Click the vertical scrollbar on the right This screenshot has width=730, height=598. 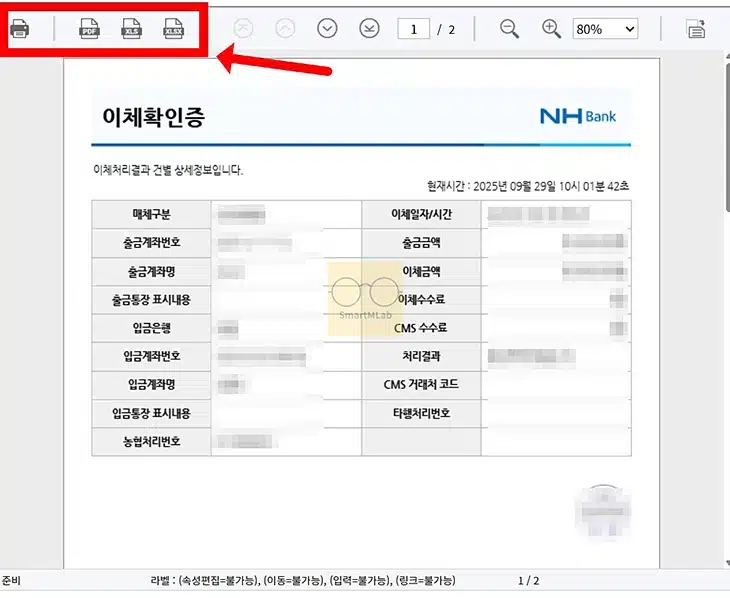pyautogui.click(x=723, y=300)
